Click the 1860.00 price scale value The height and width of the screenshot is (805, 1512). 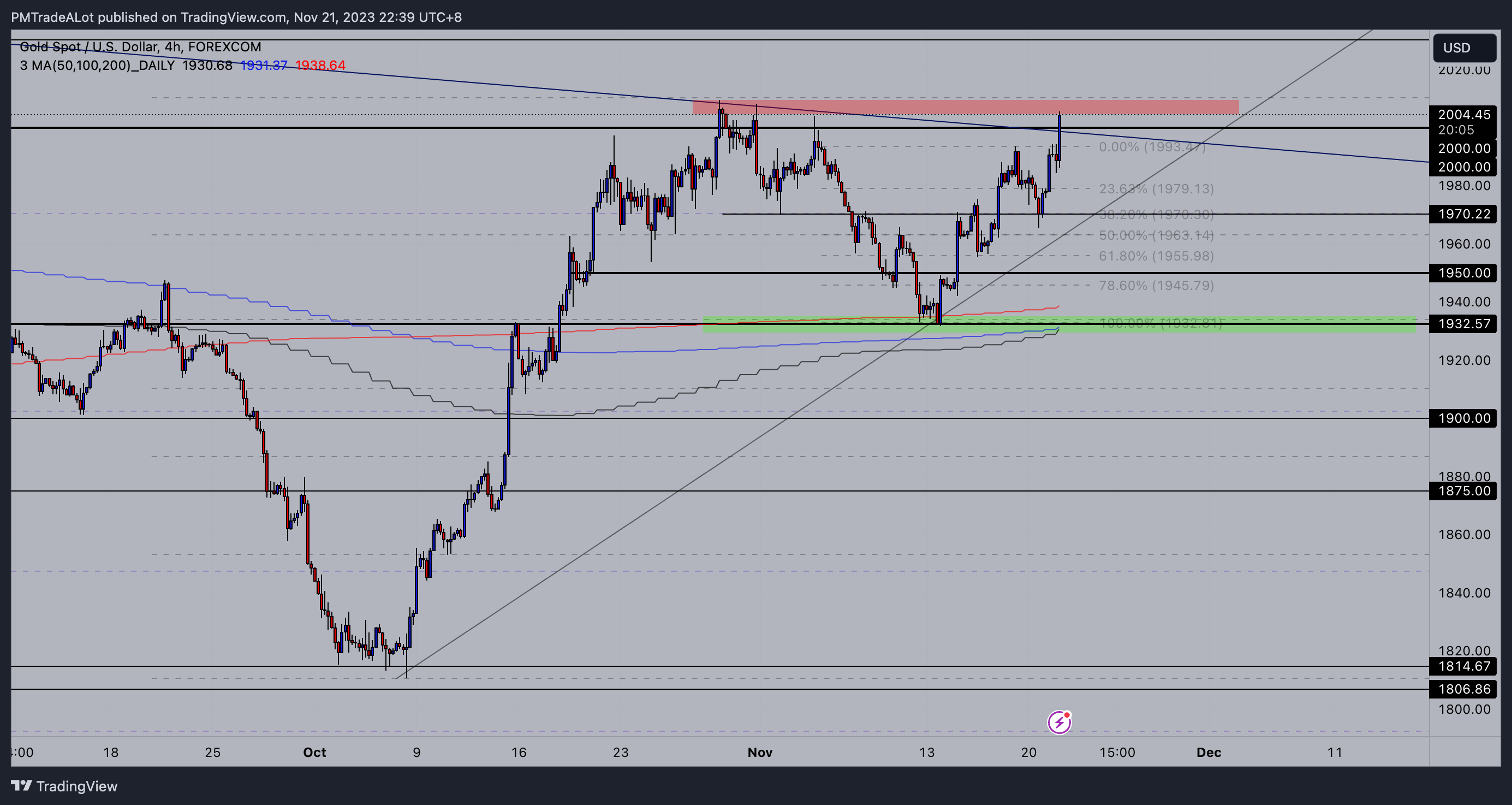pos(1464,534)
